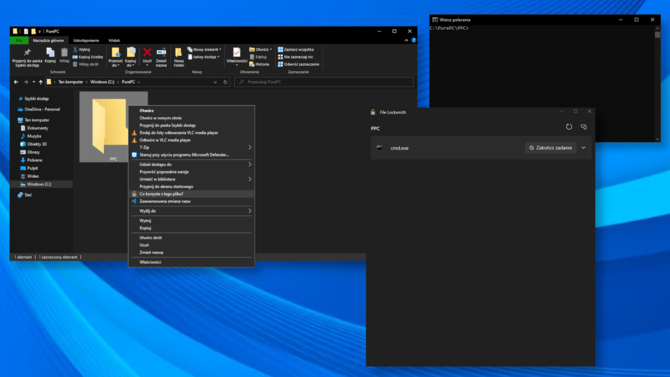The image size is (670, 377).
Task: Choose Co korzysta z tego pliku? entry
Action: click(191, 194)
